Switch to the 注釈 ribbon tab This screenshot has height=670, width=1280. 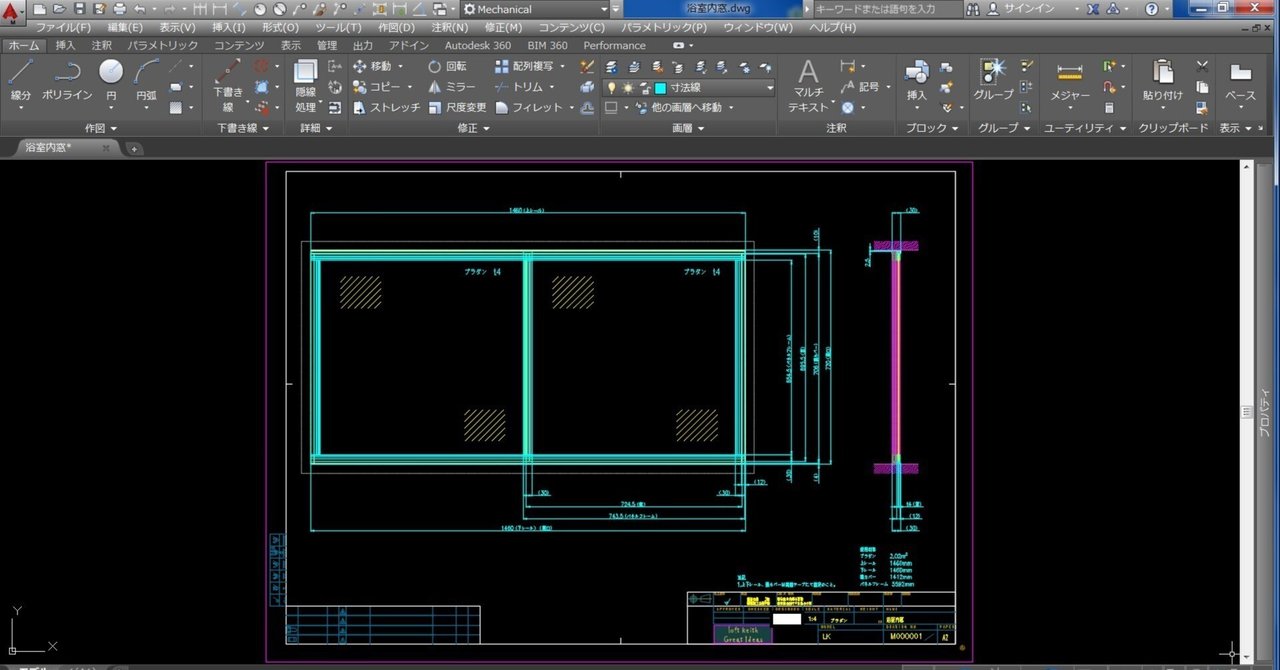click(x=102, y=45)
